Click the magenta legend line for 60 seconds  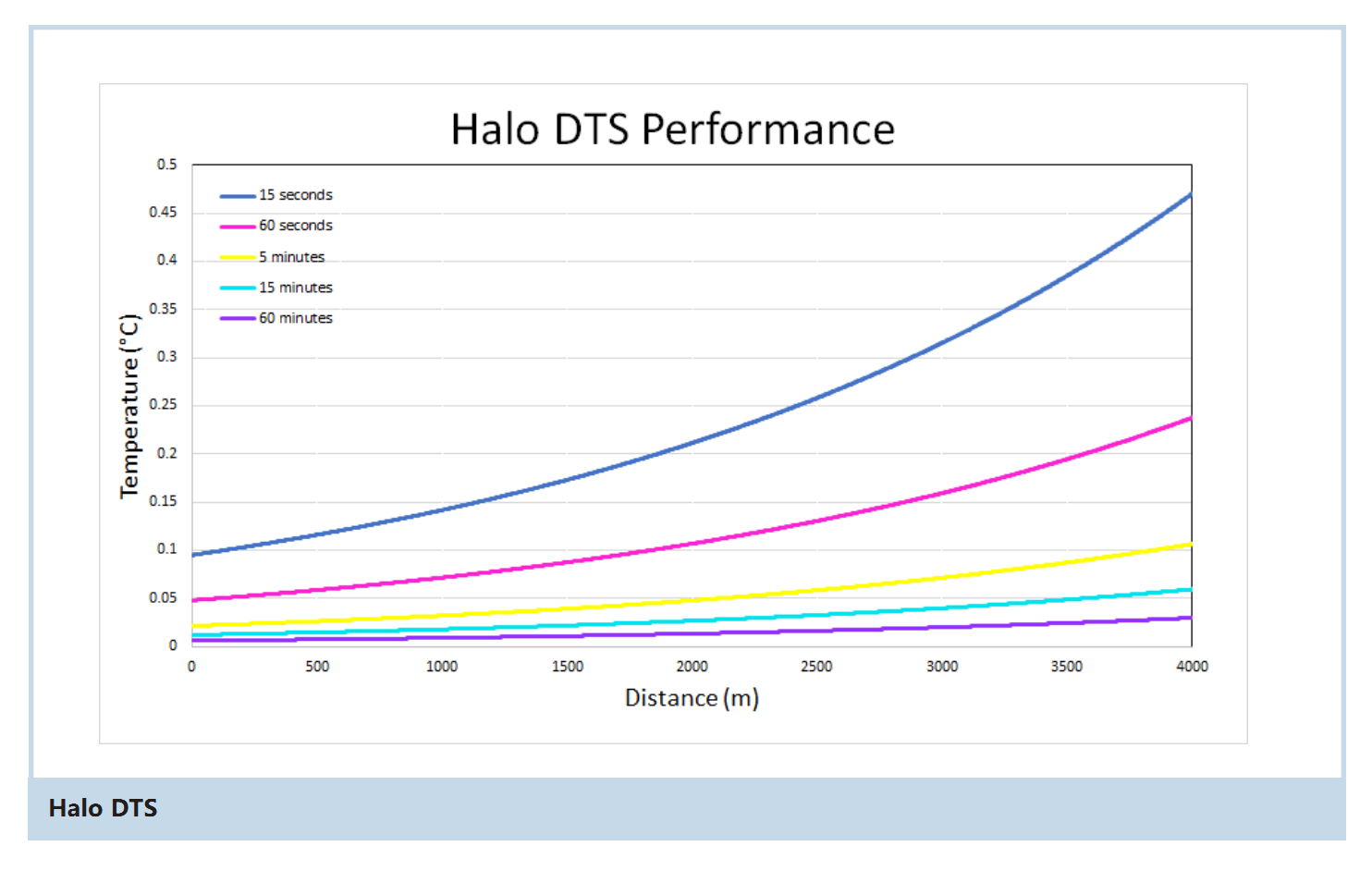[x=238, y=227]
